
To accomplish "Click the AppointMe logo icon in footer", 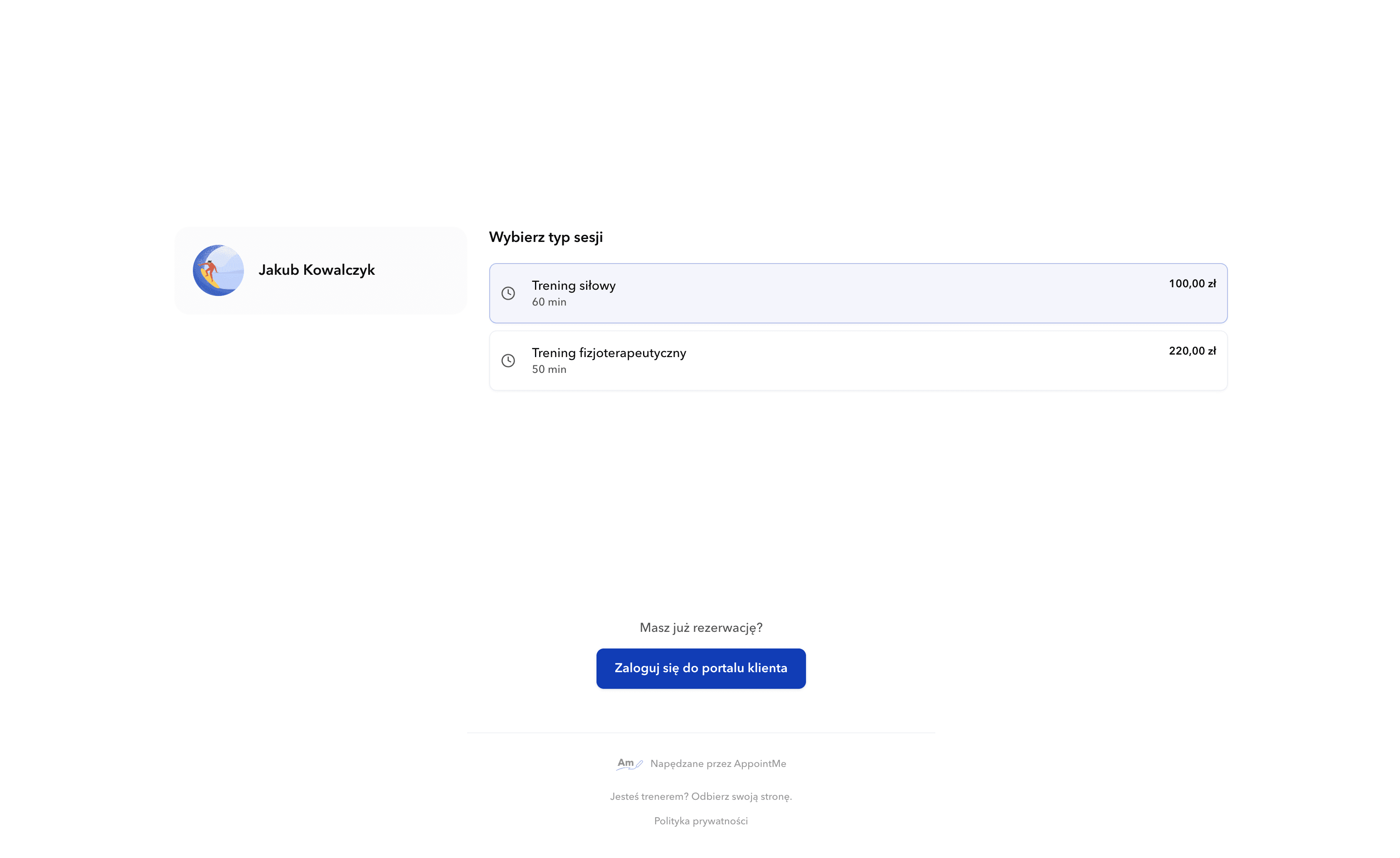I will pos(630,764).
